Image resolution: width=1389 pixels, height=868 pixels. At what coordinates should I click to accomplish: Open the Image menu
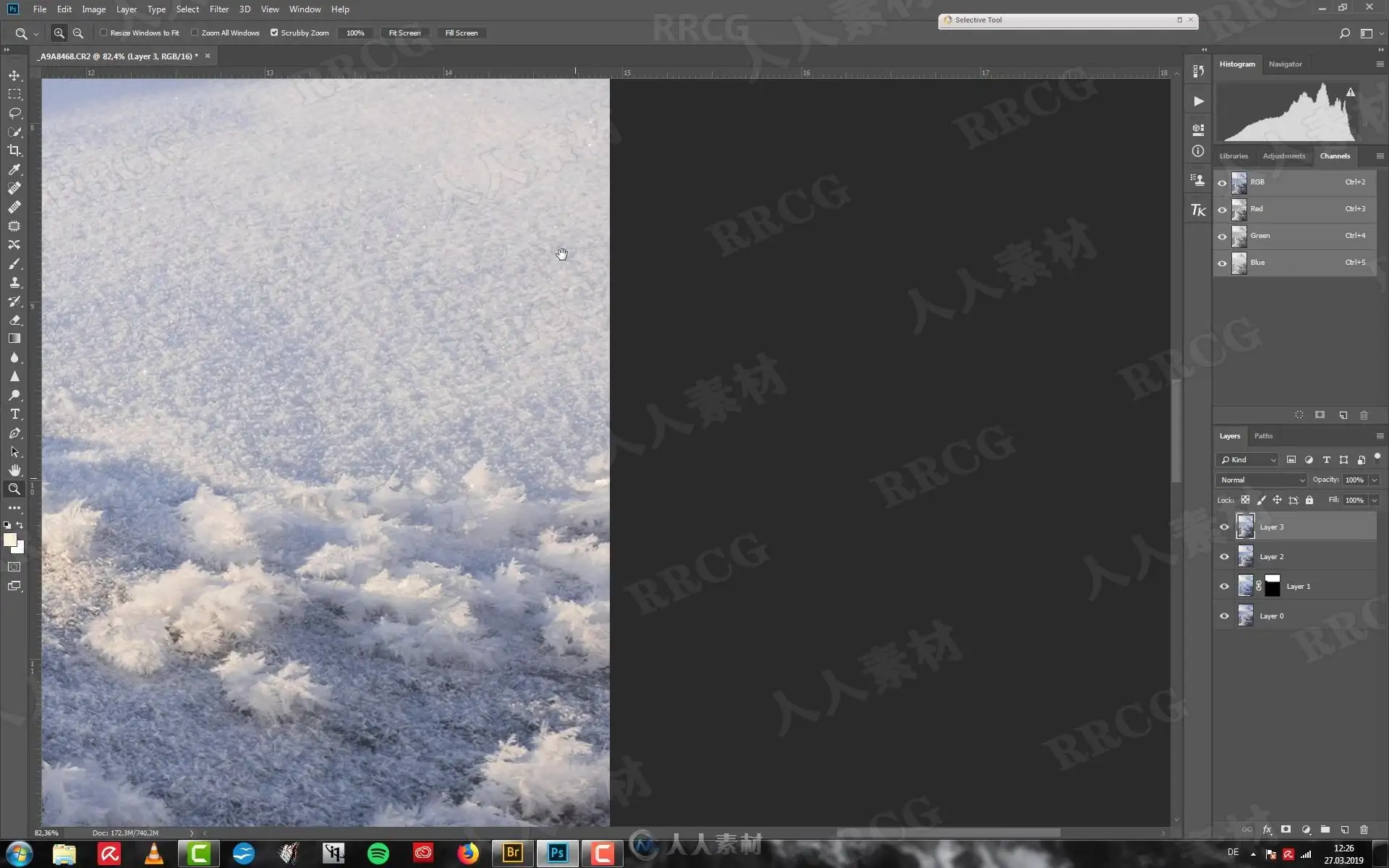point(93,9)
